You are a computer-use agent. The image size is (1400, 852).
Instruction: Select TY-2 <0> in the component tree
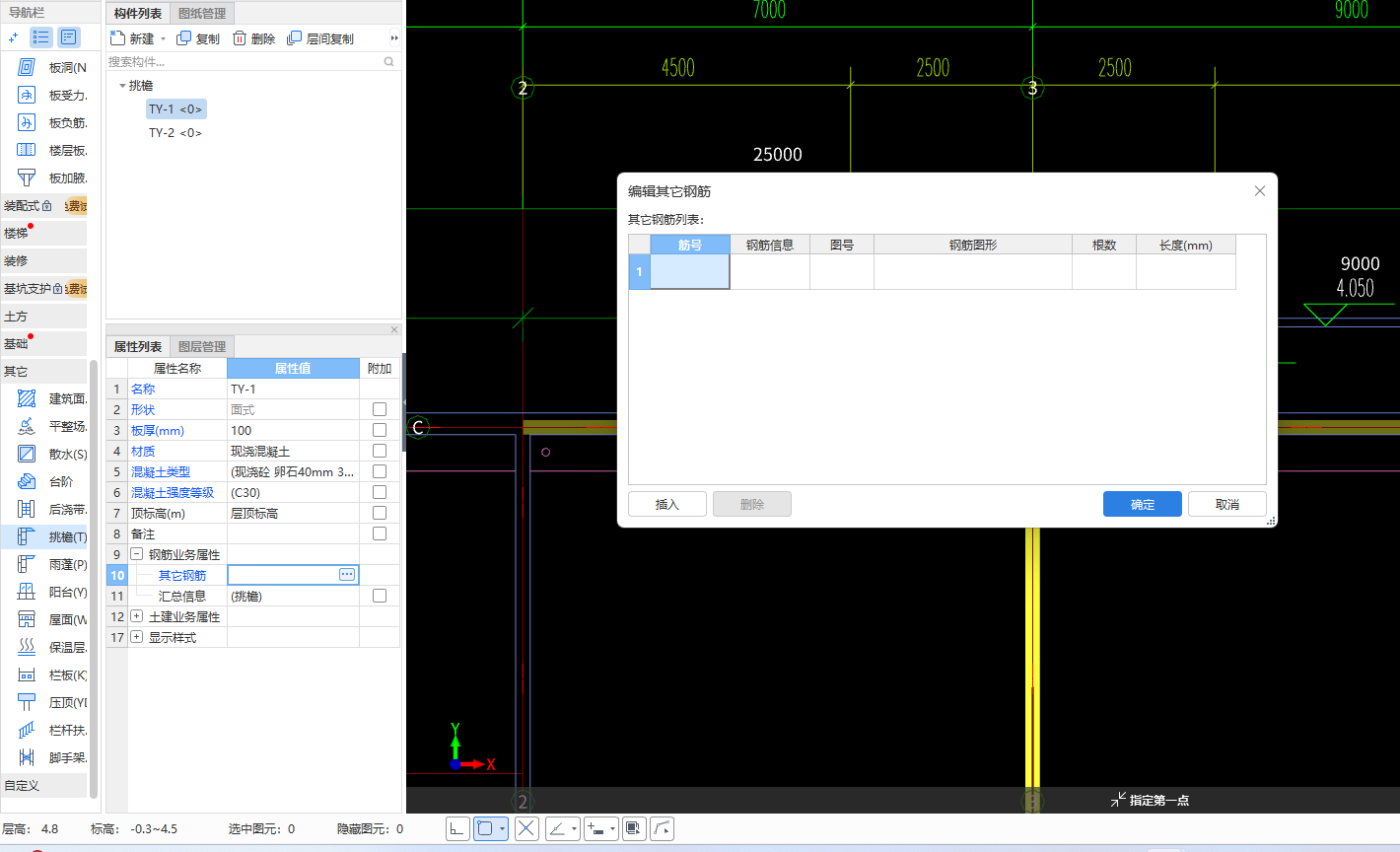pyautogui.click(x=175, y=132)
